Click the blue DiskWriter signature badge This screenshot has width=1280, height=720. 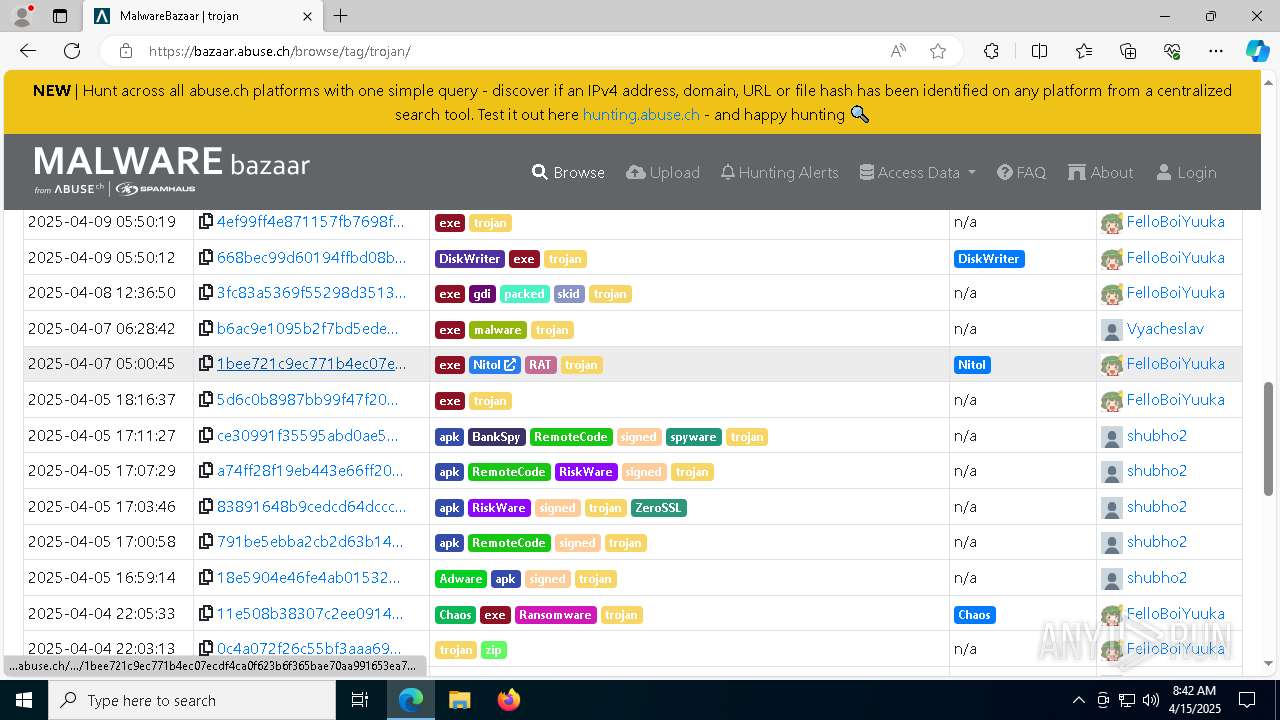coord(989,259)
